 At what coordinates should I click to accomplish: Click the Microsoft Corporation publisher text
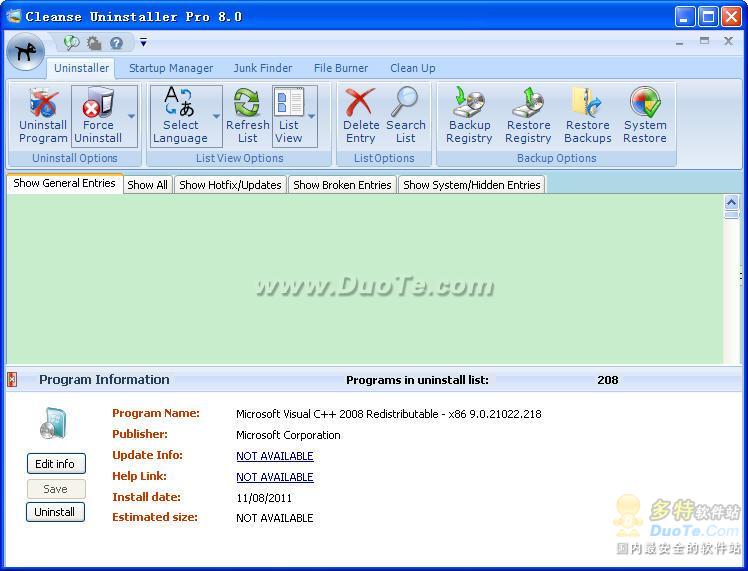[x=288, y=435]
